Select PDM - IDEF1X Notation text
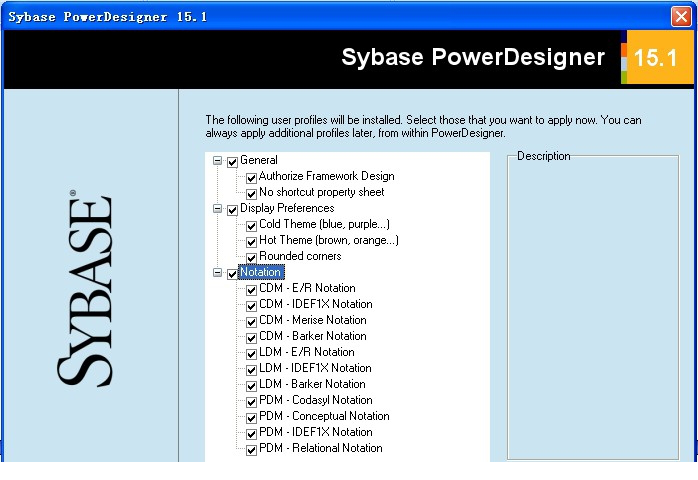Screen dimensions: 698x480 pyautogui.click(x=316, y=433)
